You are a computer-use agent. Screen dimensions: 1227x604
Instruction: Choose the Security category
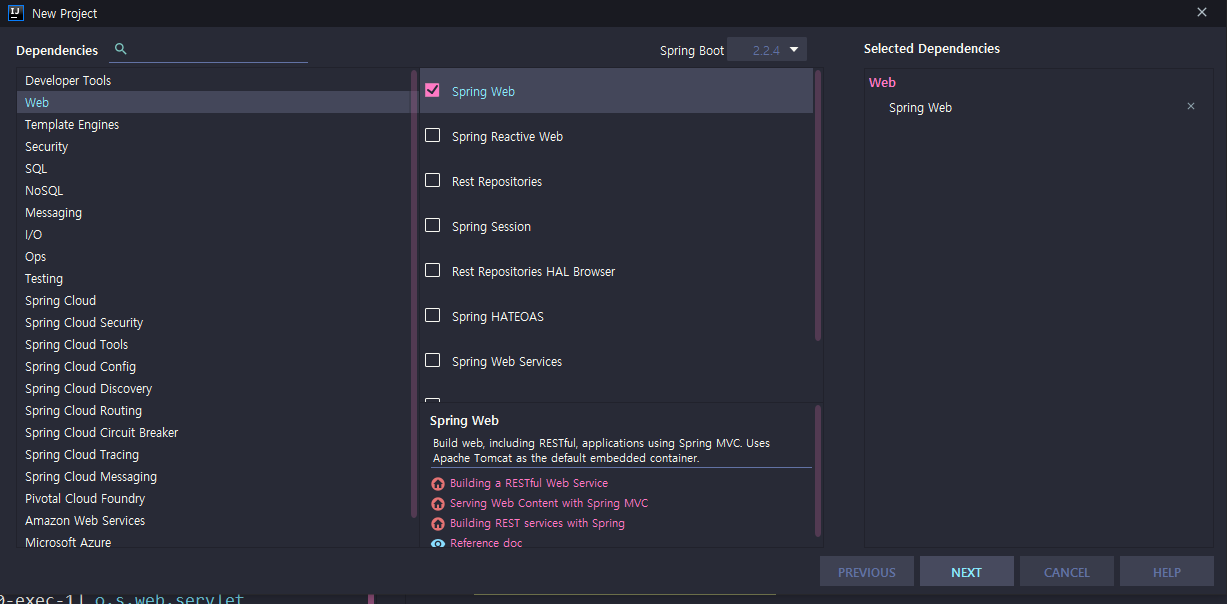[x=213, y=146]
